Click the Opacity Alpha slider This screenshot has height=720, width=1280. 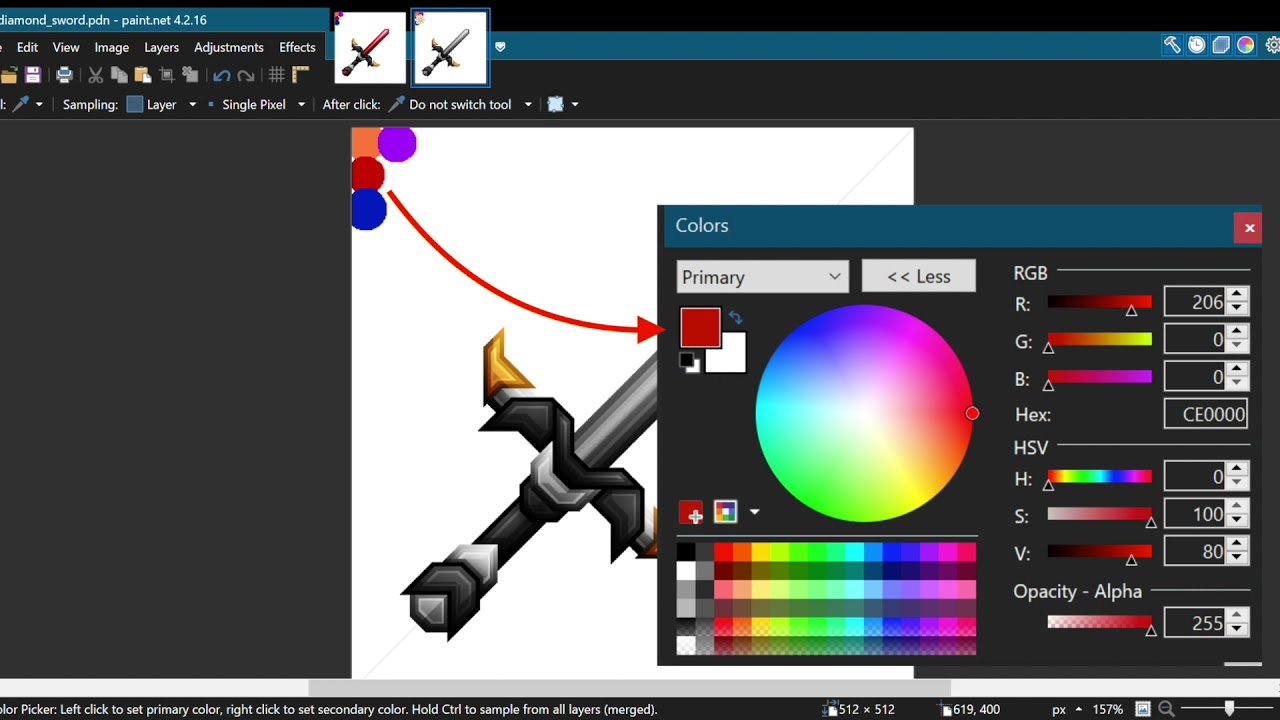pos(1099,623)
